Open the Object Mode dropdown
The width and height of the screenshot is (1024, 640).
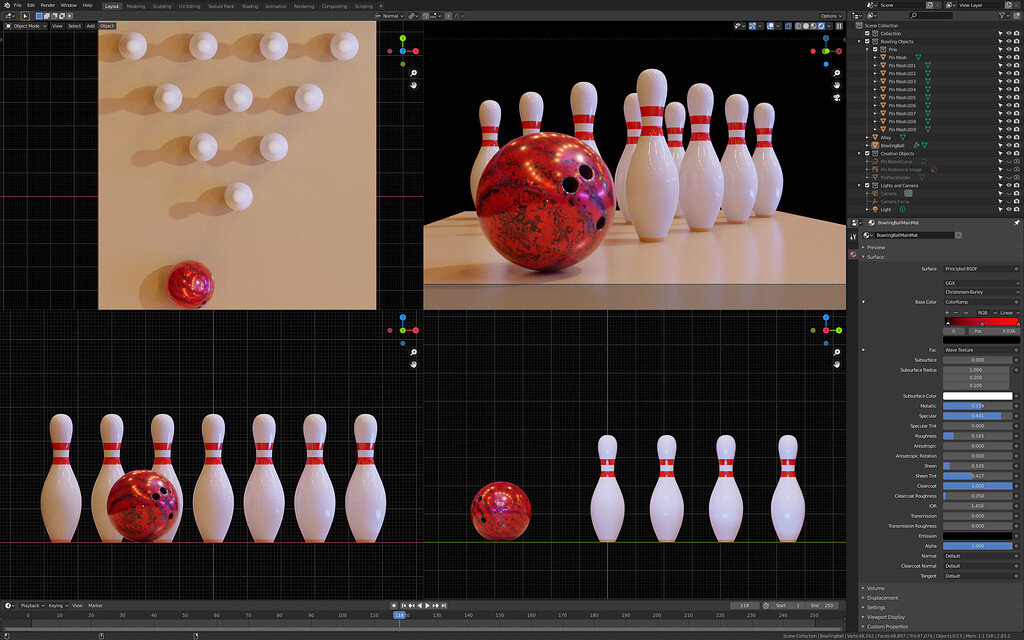(29, 26)
